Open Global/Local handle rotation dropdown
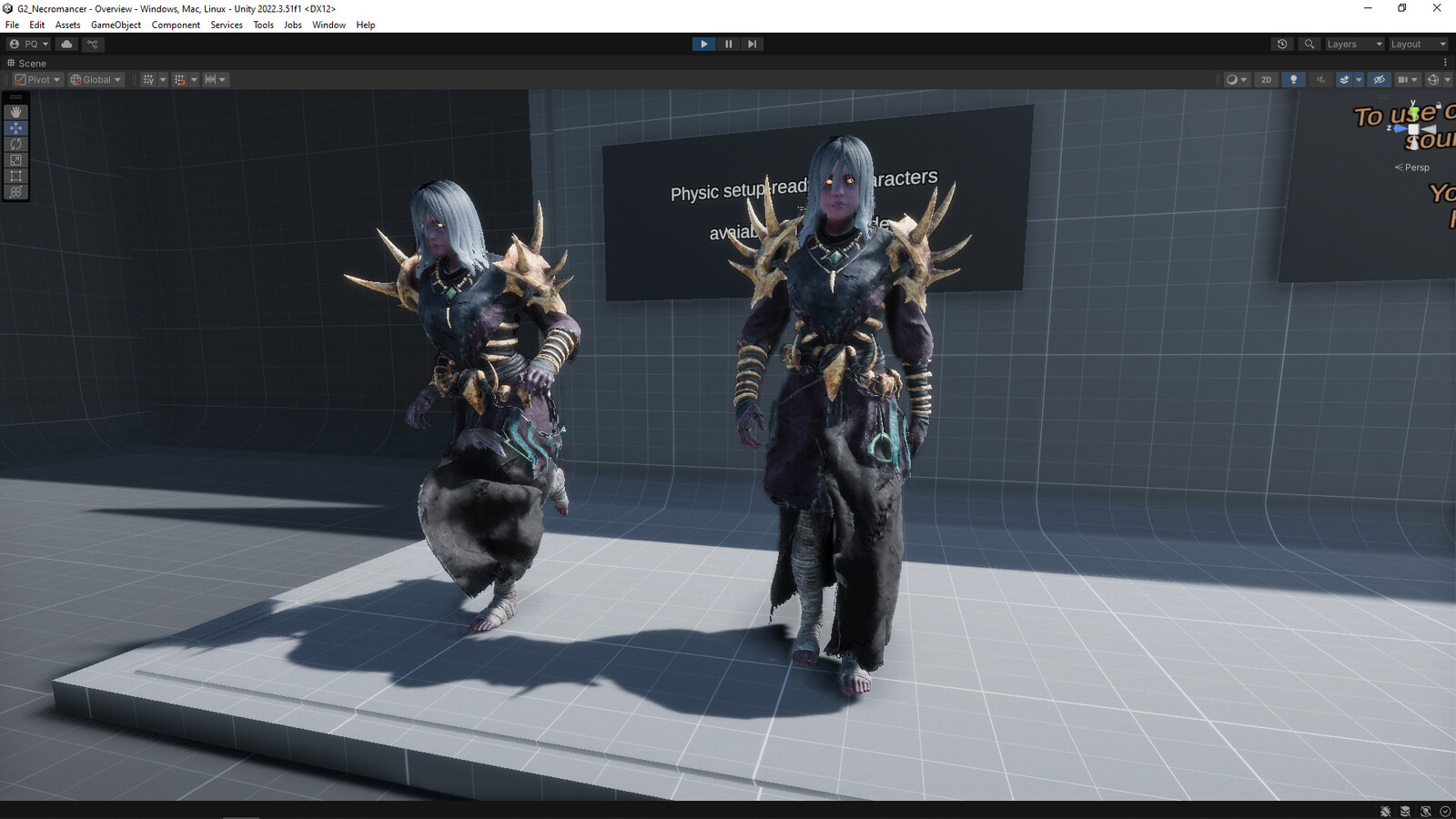Viewport: 1456px width, 819px height. [x=96, y=79]
